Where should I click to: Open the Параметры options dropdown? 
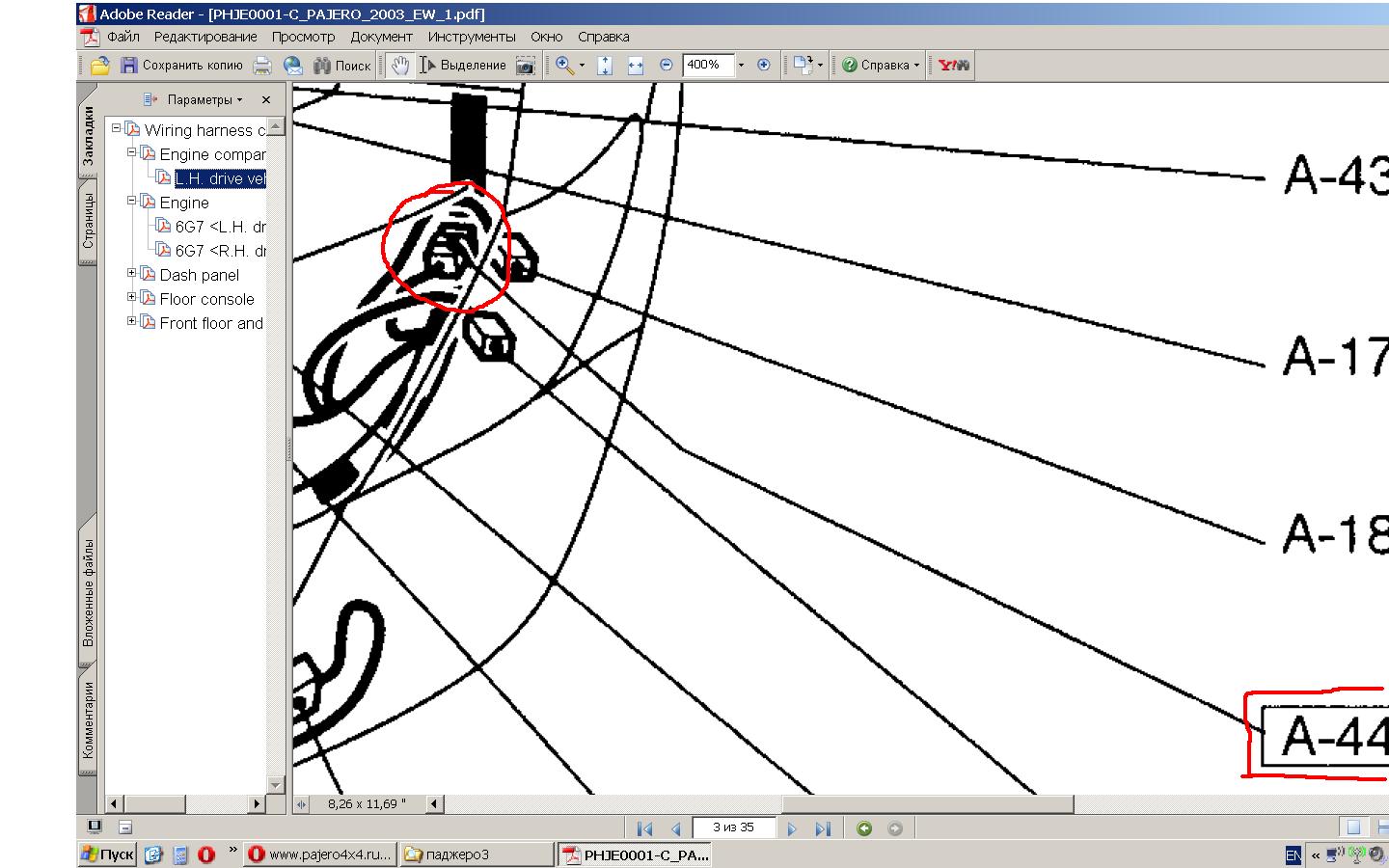[x=193, y=99]
